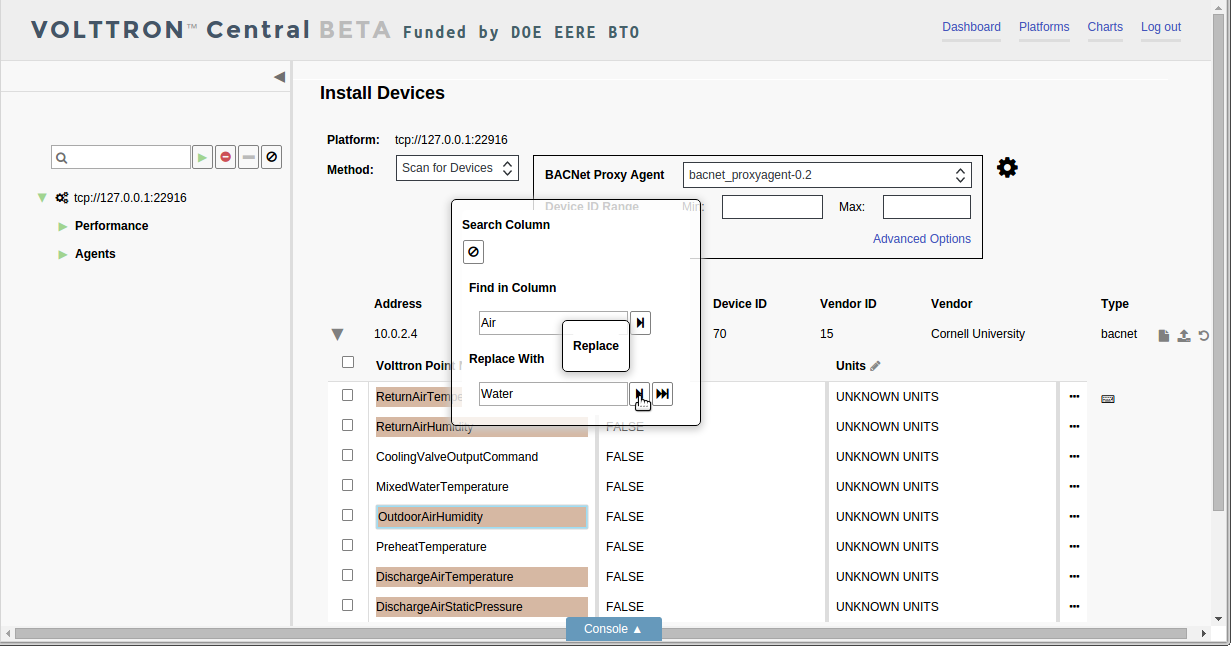Check the DischargeAirStaticPressure row checkbox

coord(348,605)
